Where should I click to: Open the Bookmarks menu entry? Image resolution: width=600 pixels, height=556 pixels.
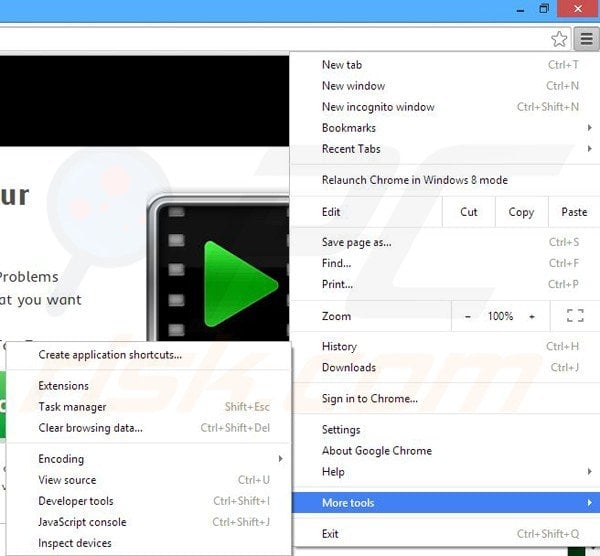tap(446, 128)
